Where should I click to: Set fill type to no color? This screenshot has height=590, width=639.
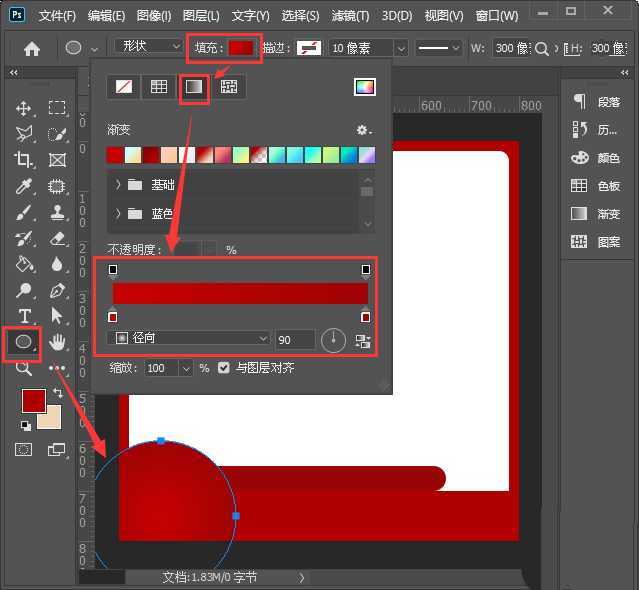point(124,87)
